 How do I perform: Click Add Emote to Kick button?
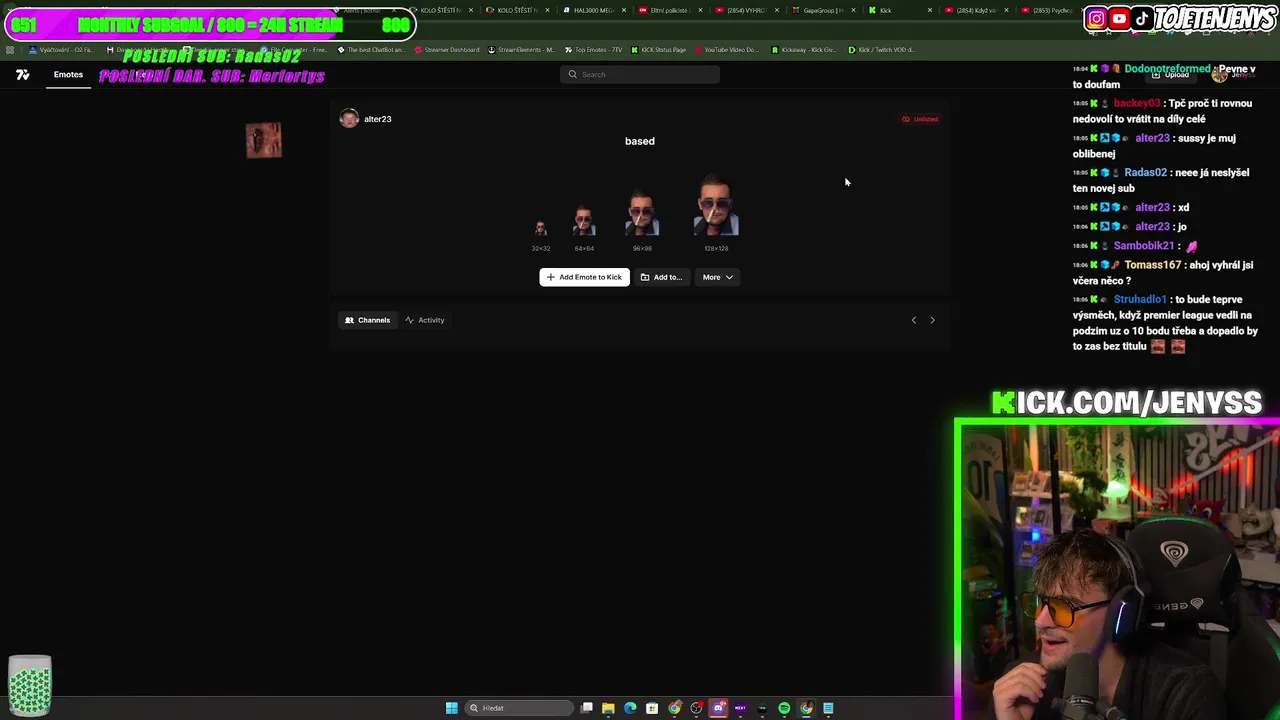[x=584, y=277]
